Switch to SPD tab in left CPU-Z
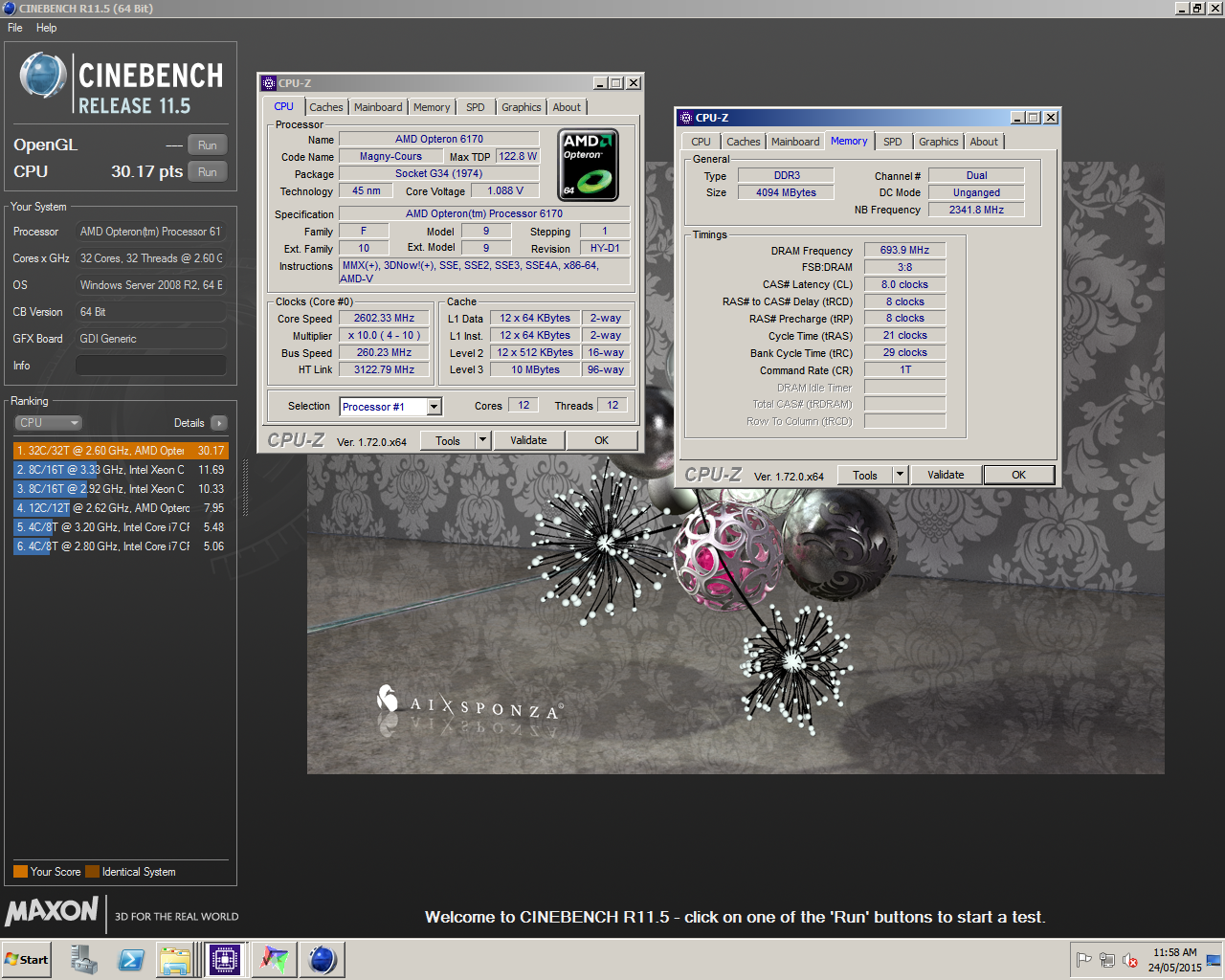1225x980 pixels. (476, 107)
